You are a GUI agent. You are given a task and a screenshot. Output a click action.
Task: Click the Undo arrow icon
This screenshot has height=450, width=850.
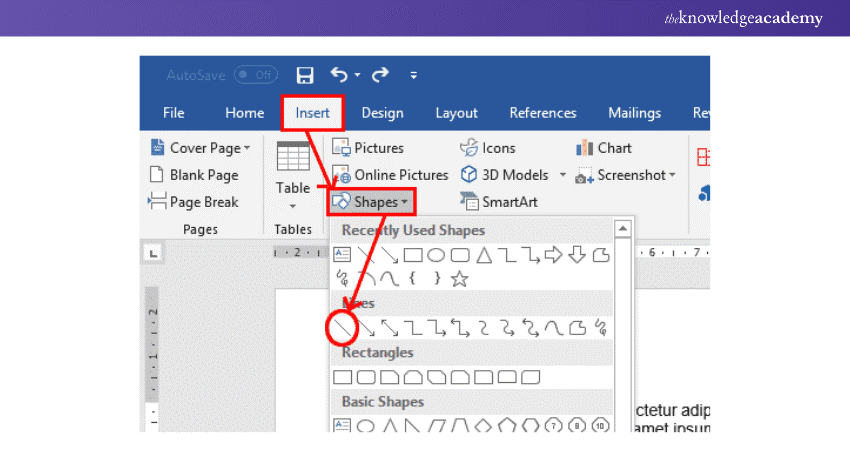click(x=340, y=75)
